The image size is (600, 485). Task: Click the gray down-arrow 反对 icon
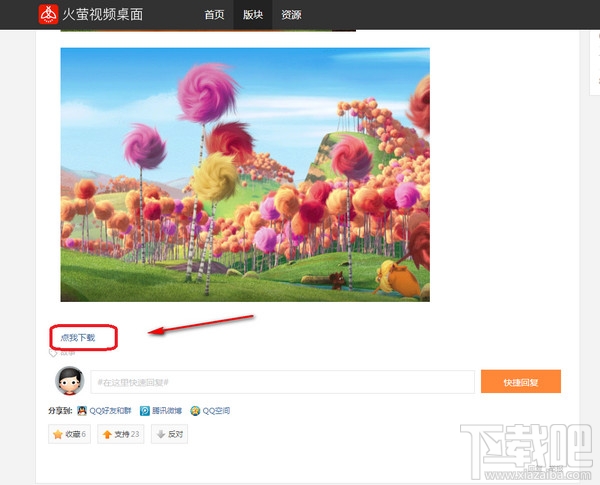tap(161, 434)
